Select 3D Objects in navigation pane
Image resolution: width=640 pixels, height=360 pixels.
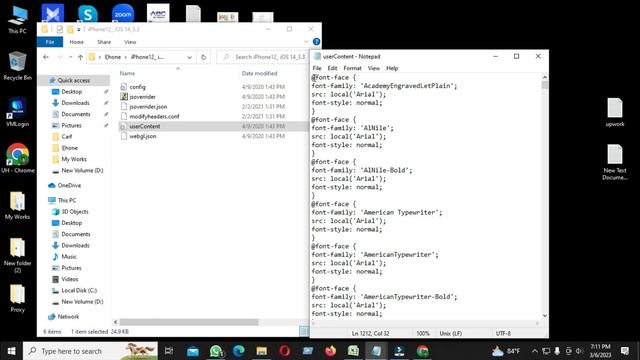click(75, 211)
